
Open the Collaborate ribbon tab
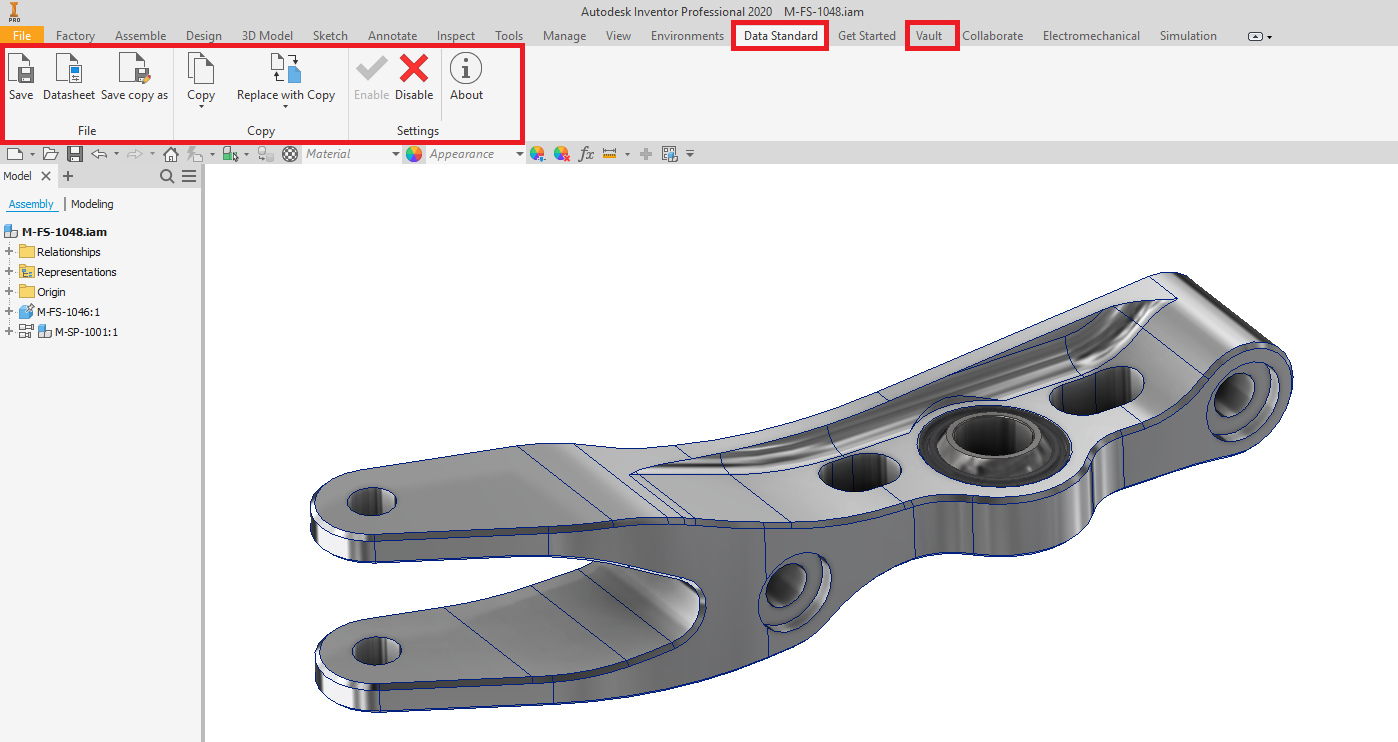coord(992,36)
